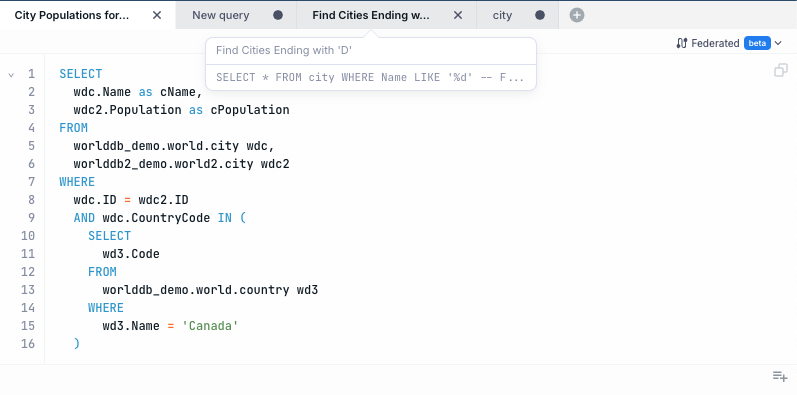Place cursor on the 'Canada' string
Screen dimensions: 797x395
pyautogui.click(x=210, y=326)
